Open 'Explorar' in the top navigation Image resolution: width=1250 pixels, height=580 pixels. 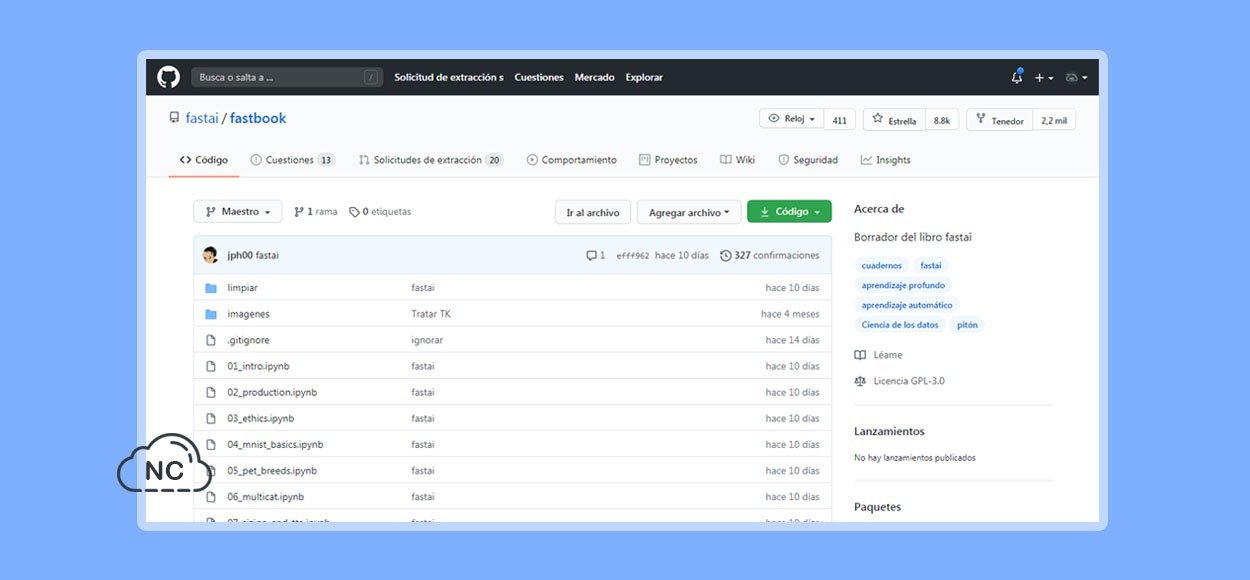point(644,77)
